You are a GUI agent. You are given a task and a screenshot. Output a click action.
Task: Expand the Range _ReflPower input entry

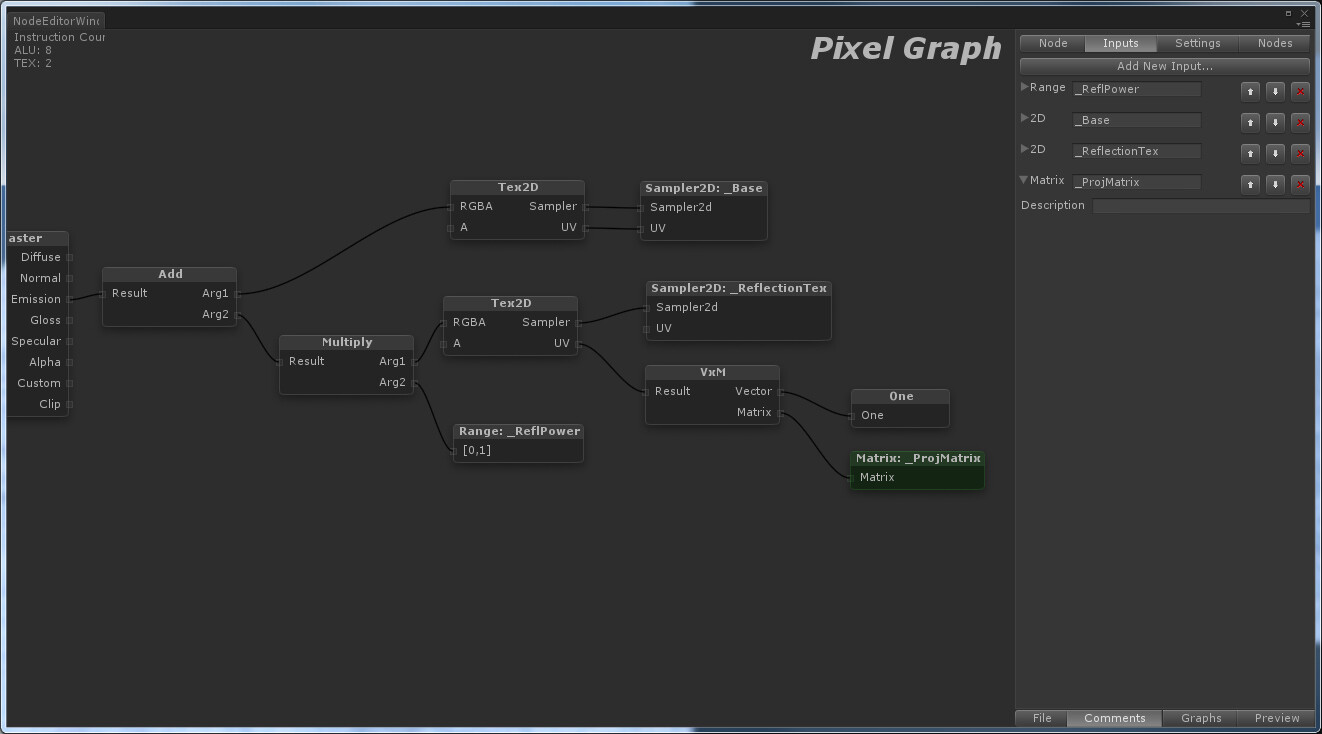click(1022, 87)
